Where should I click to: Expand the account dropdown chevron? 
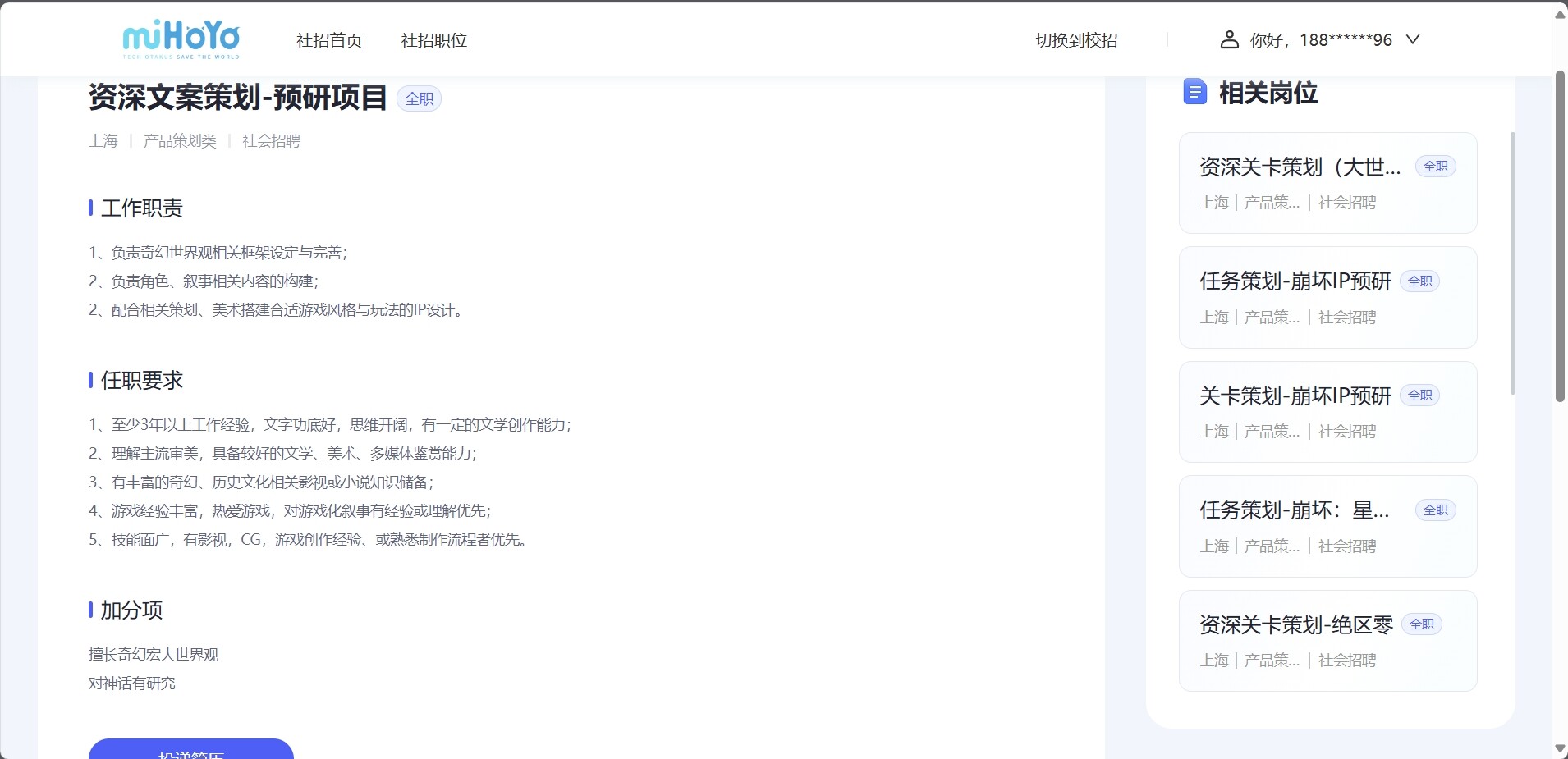pyautogui.click(x=1413, y=39)
